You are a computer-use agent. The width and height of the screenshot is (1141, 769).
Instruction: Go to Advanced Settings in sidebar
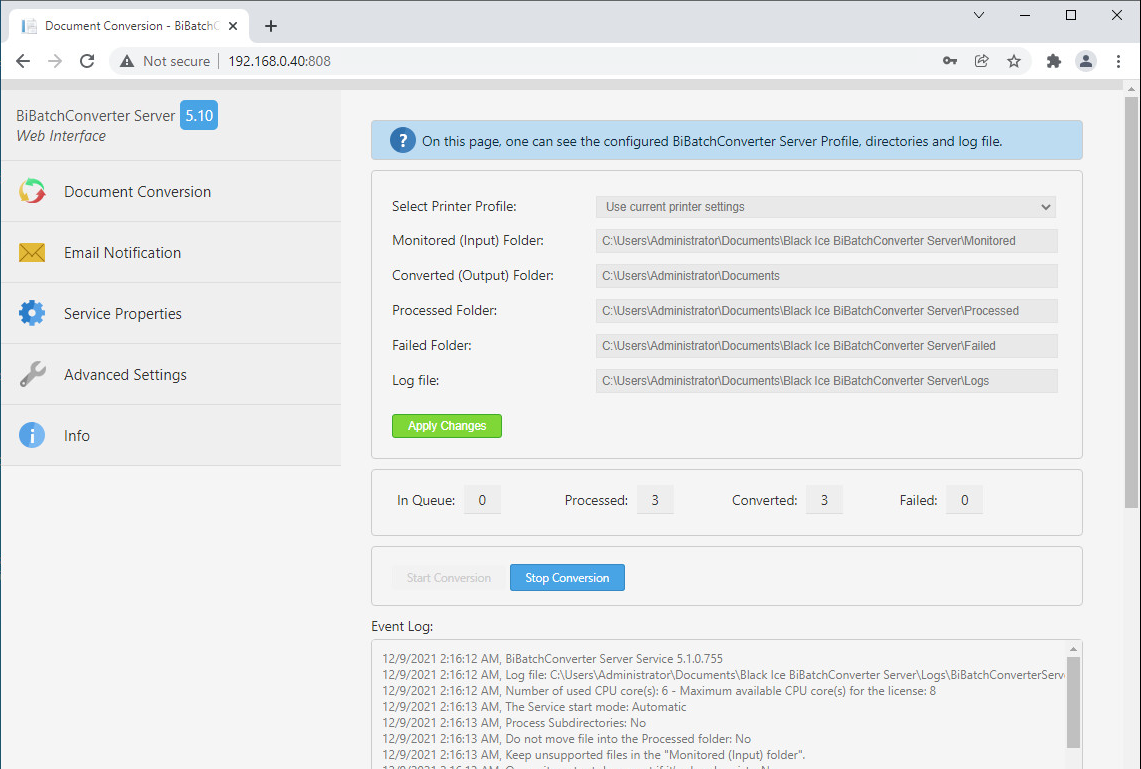125,375
